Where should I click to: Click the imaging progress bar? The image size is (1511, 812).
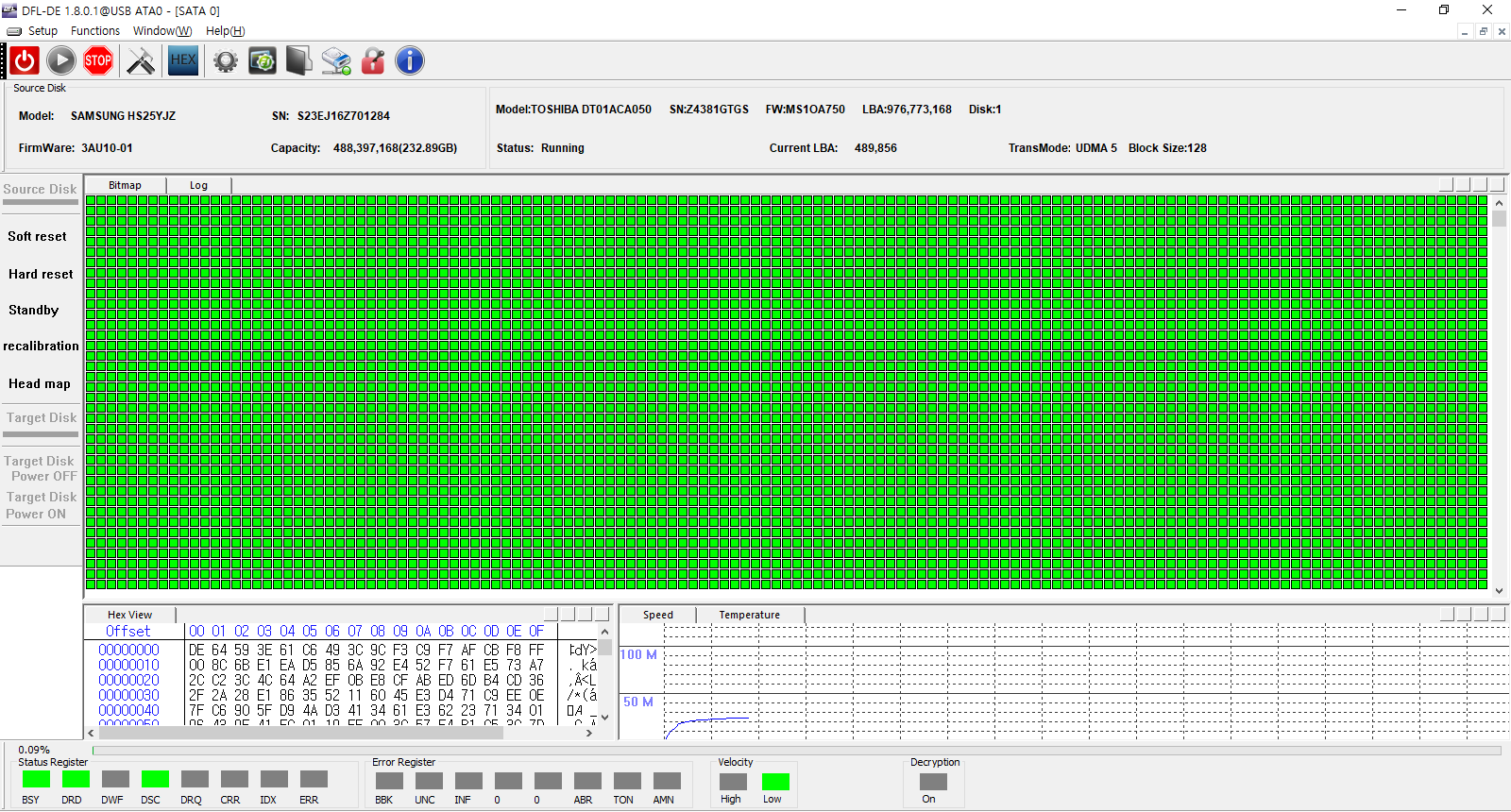pyautogui.click(x=796, y=751)
